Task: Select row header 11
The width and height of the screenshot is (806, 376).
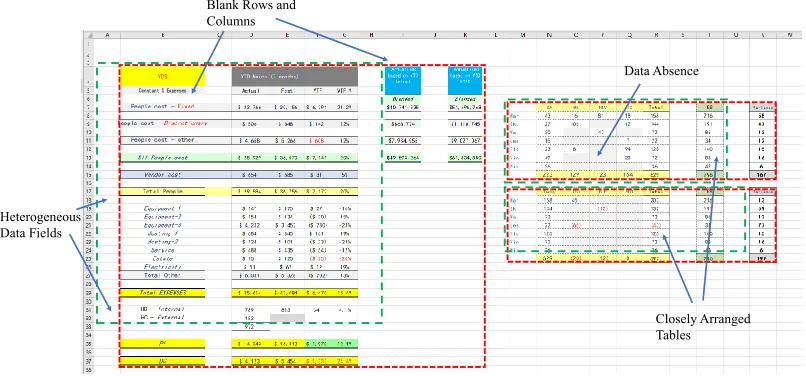Action: pyautogui.click(x=88, y=140)
